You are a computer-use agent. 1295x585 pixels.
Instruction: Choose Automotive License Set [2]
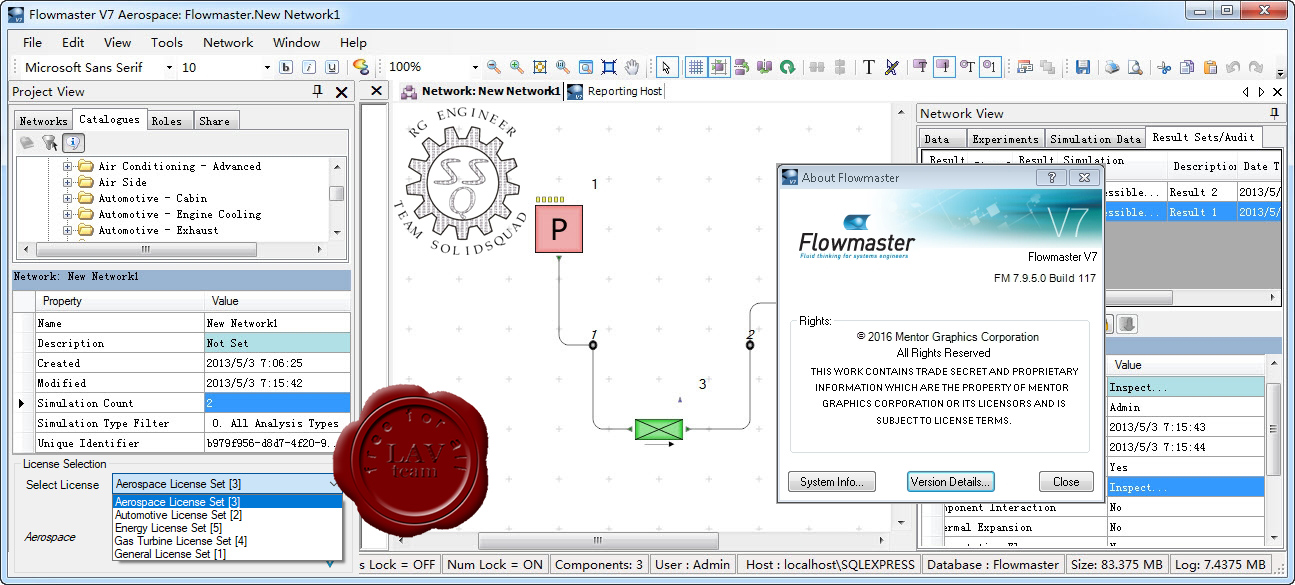pos(228,515)
